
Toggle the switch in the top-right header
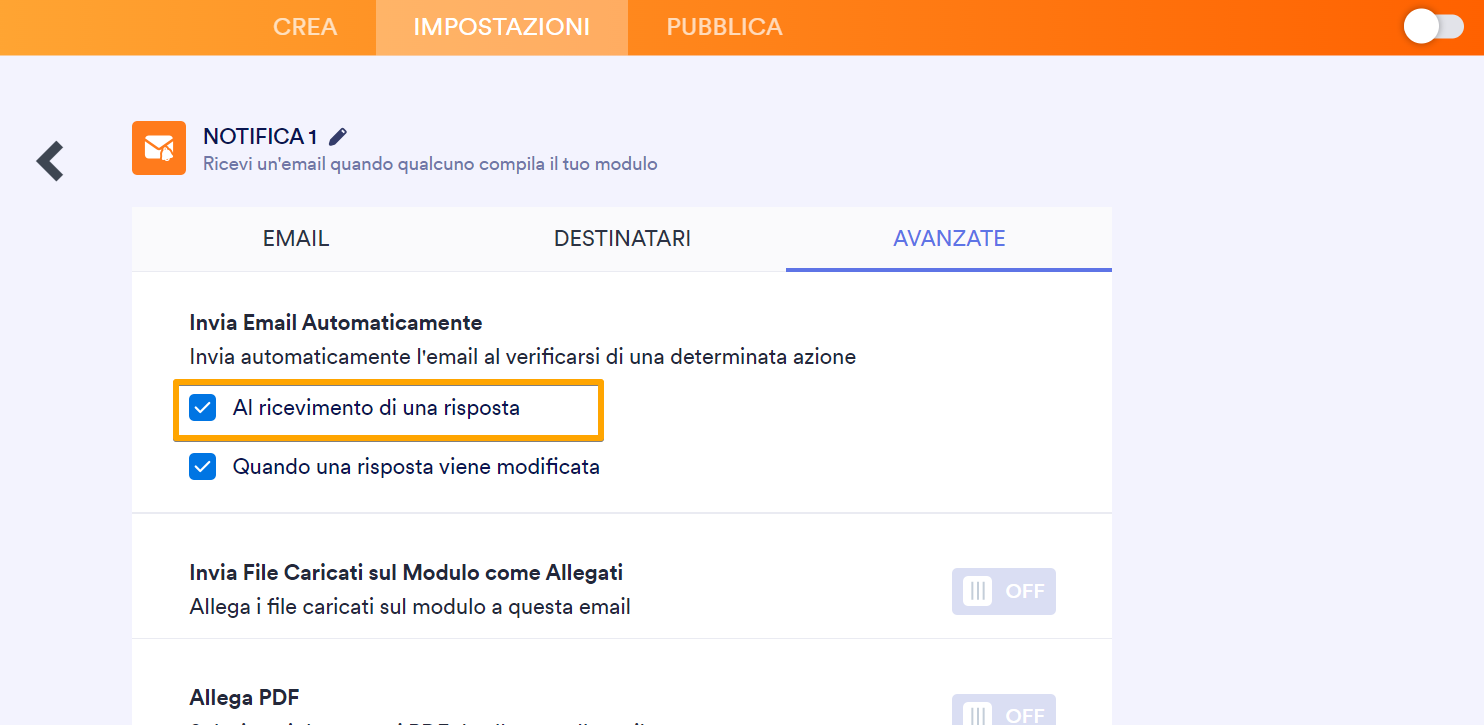(1433, 27)
